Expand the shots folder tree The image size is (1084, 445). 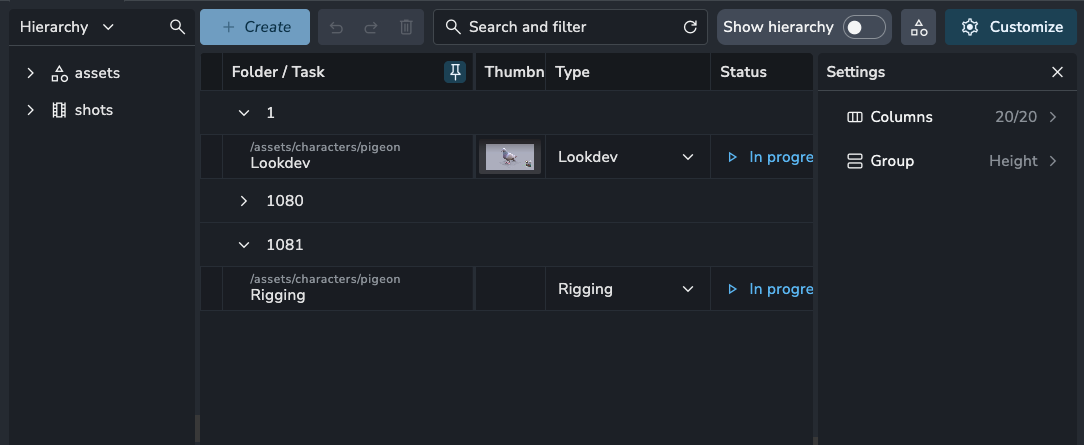31,110
